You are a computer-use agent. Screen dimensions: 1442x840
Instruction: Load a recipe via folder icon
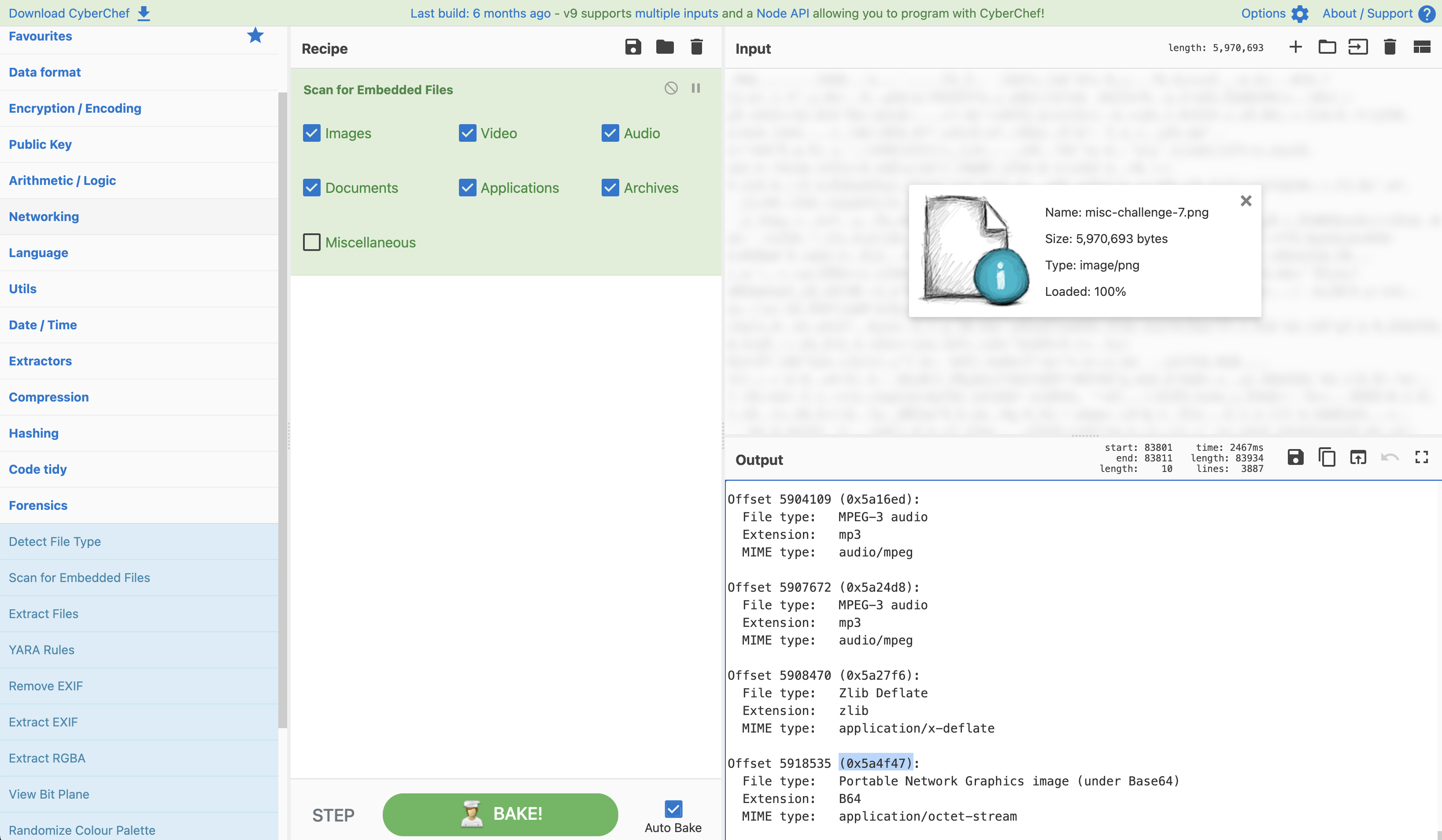point(664,47)
